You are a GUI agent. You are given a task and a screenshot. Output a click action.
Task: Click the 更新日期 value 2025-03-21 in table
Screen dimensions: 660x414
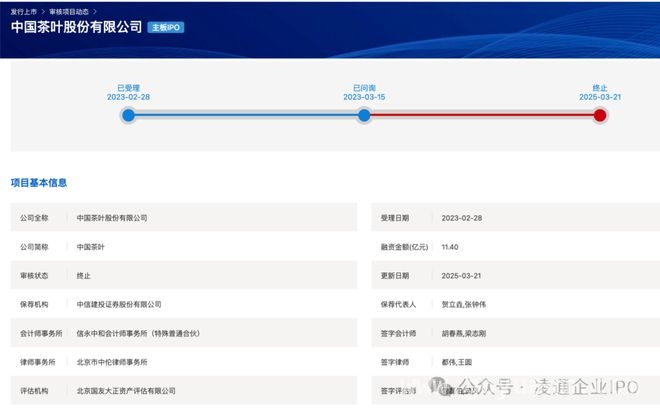click(x=461, y=276)
